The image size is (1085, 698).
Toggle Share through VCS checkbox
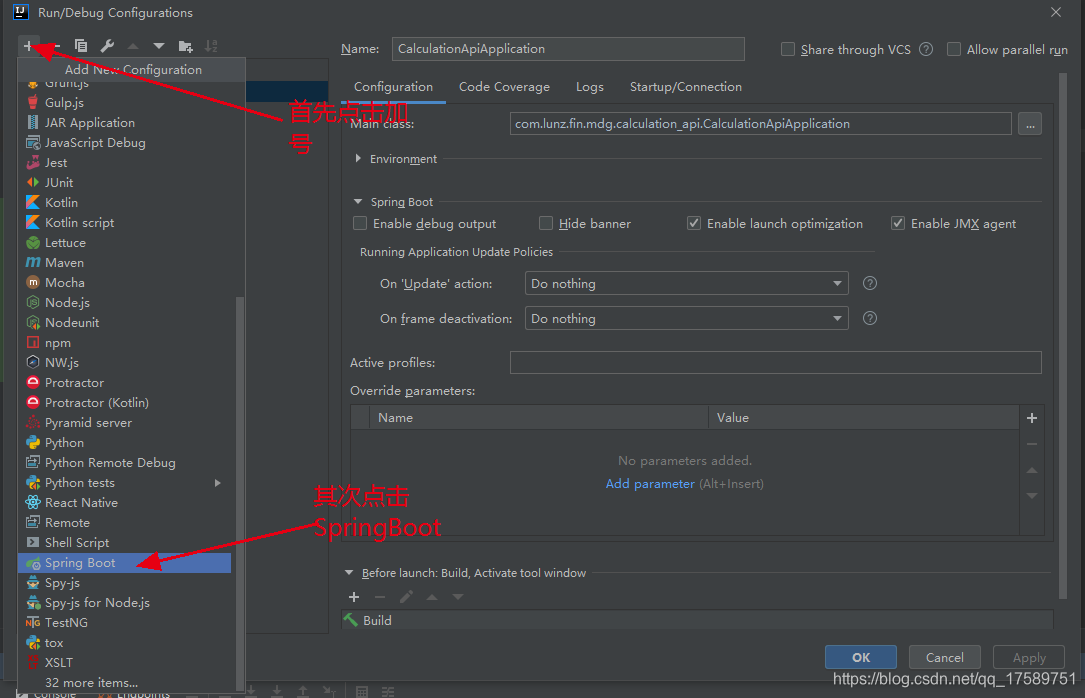coord(787,49)
